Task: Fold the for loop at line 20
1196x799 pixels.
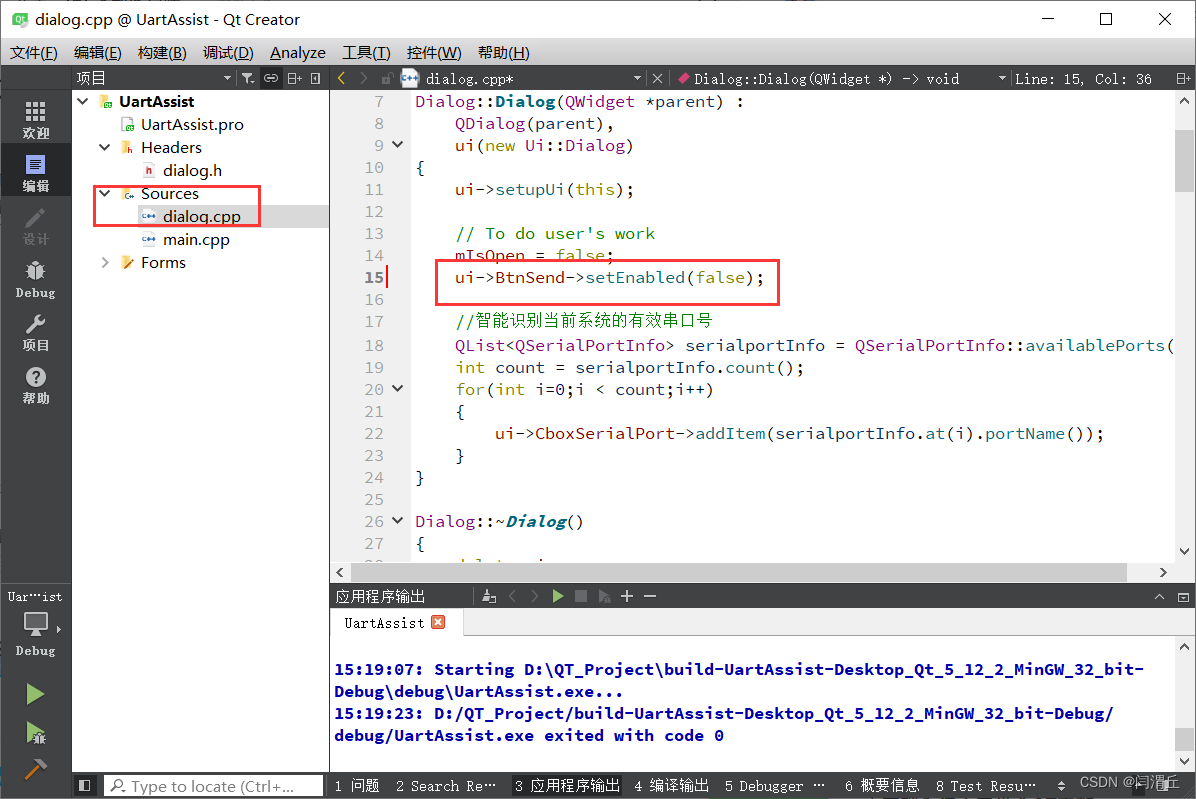Action: pyautogui.click(x=397, y=388)
